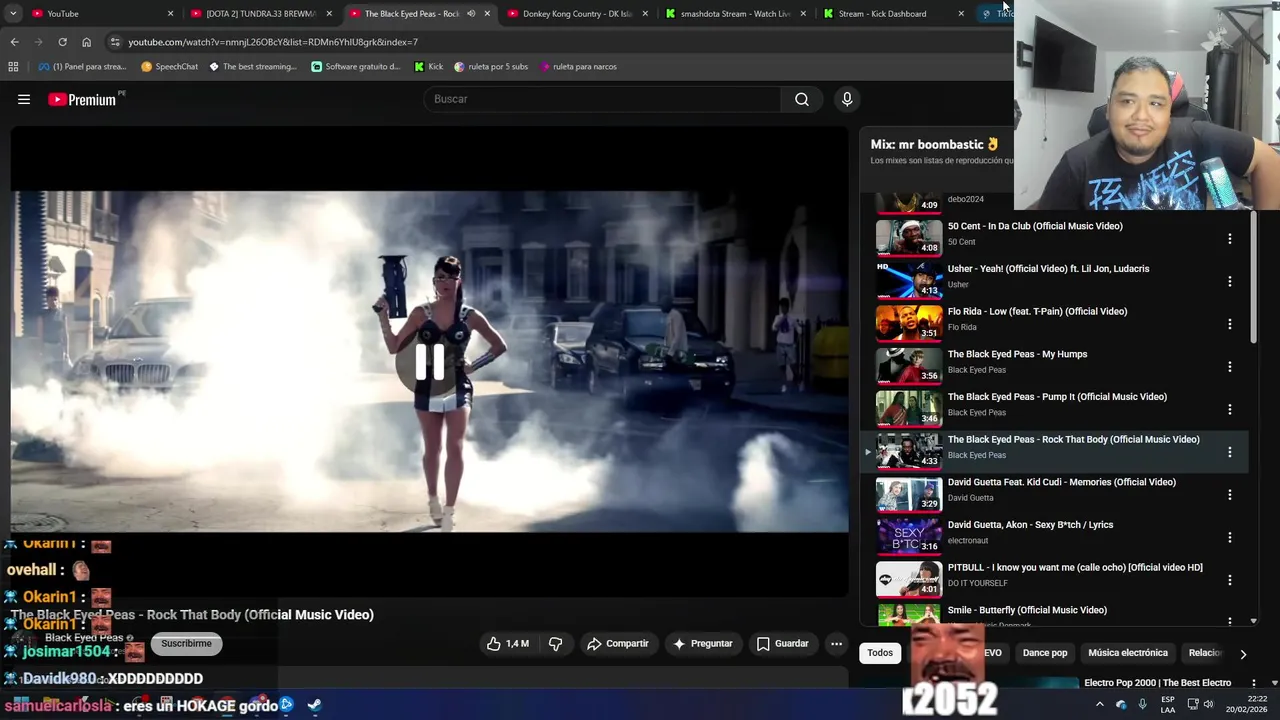1280x720 pixels.
Task: Click Black Eyed Peas channel name below video
Action: tap(84, 638)
